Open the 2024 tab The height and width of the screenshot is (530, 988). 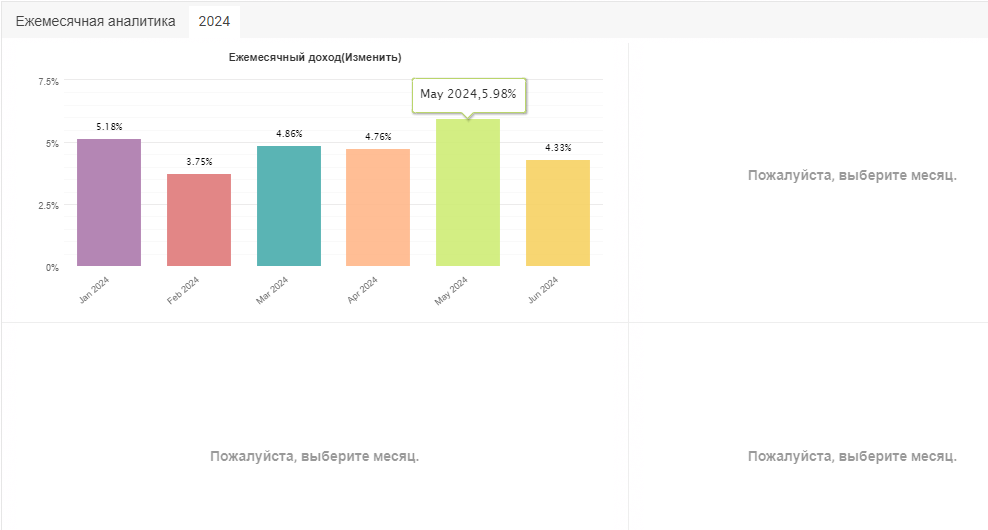[x=214, y=21]
